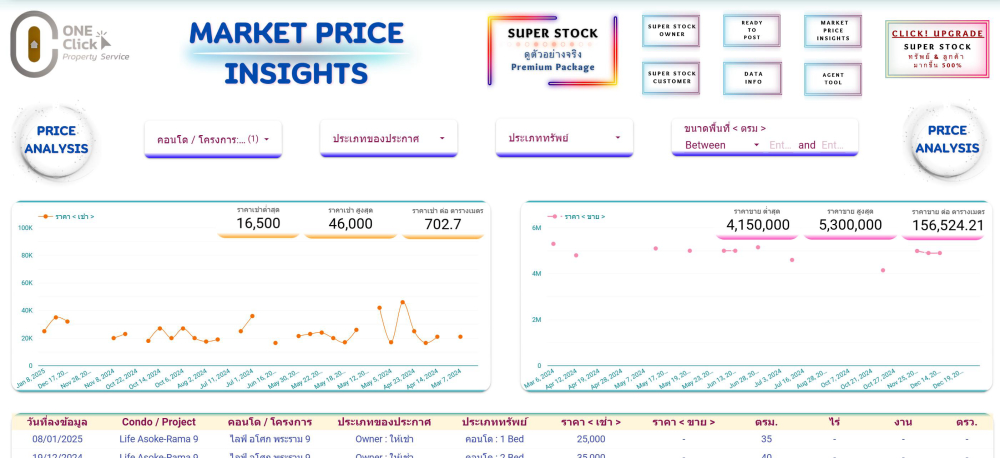This screenshot has width=1000, height=458.
Task: Click the left Price Analysis circle badge
Action: pyautogui.click(x=56, y=140)
